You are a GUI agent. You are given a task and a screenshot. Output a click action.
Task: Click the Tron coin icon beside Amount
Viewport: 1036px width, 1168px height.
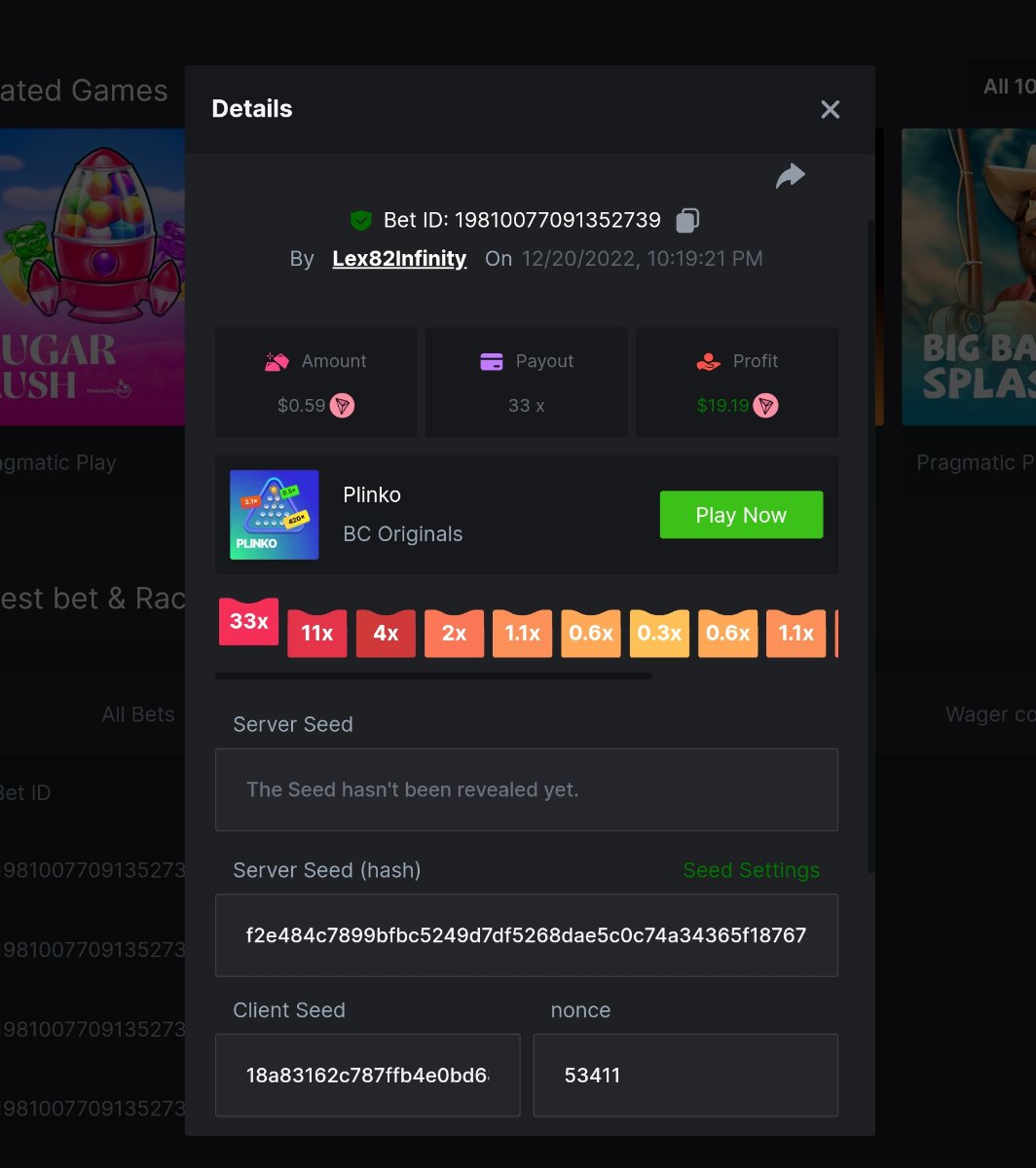(x=342, y=405)
